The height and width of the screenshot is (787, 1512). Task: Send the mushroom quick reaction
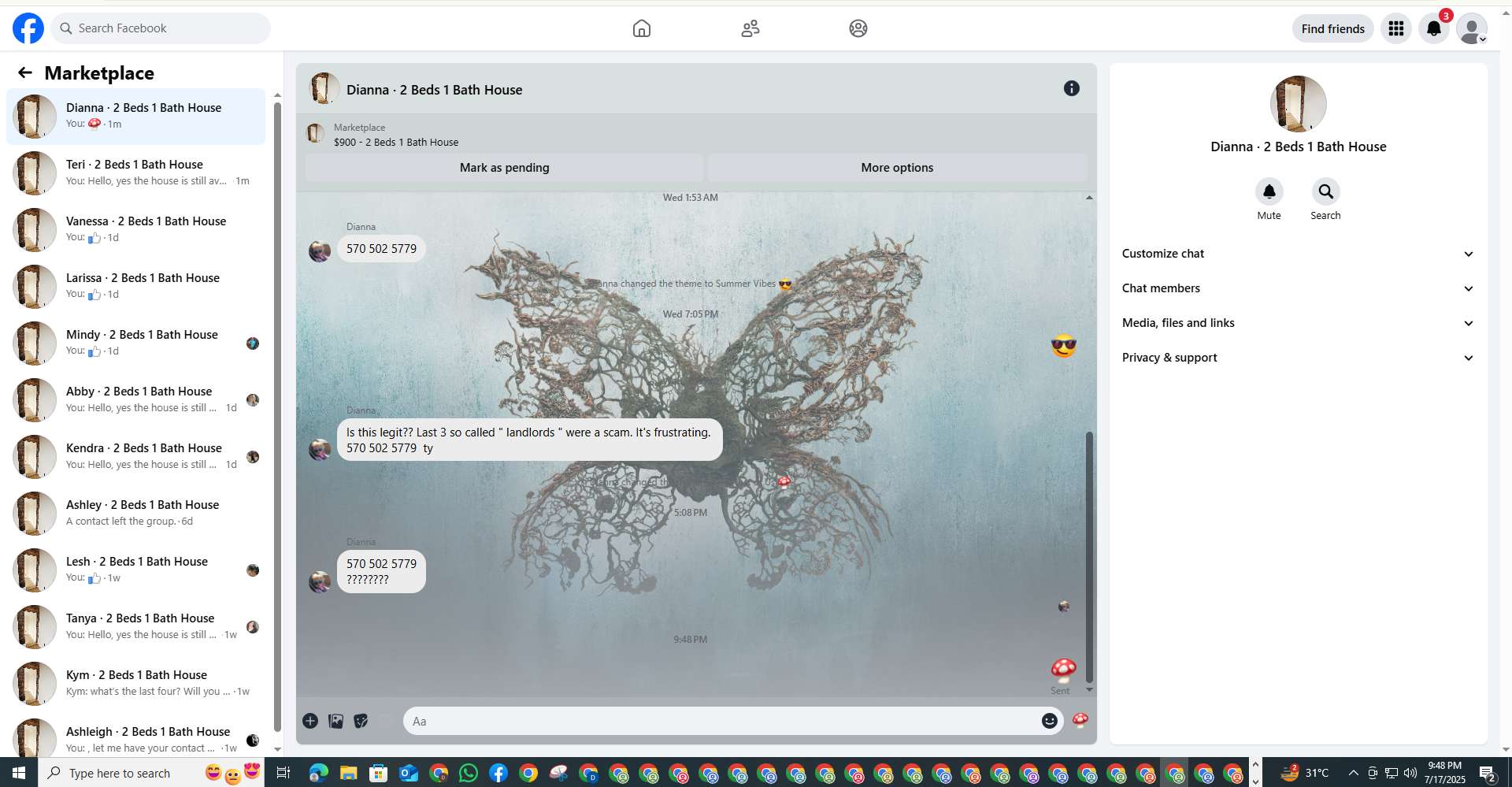[1080, 721]
